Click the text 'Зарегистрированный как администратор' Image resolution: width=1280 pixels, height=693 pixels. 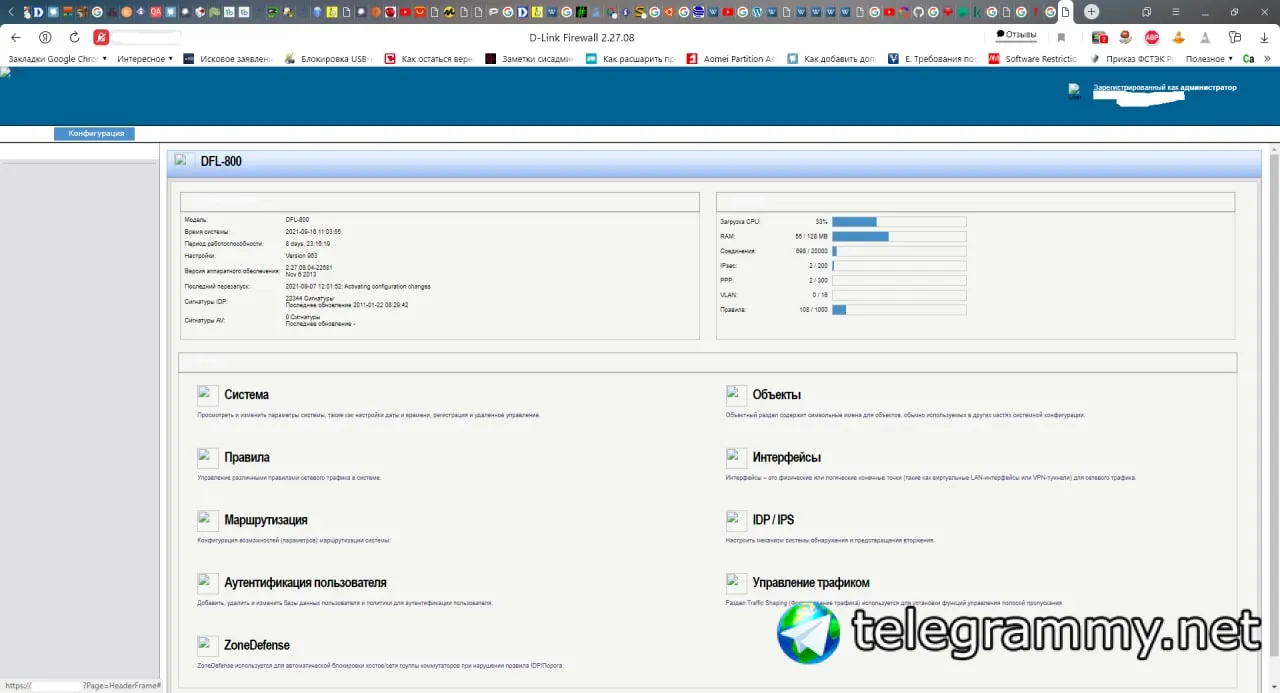click(x=1165, y=87)
